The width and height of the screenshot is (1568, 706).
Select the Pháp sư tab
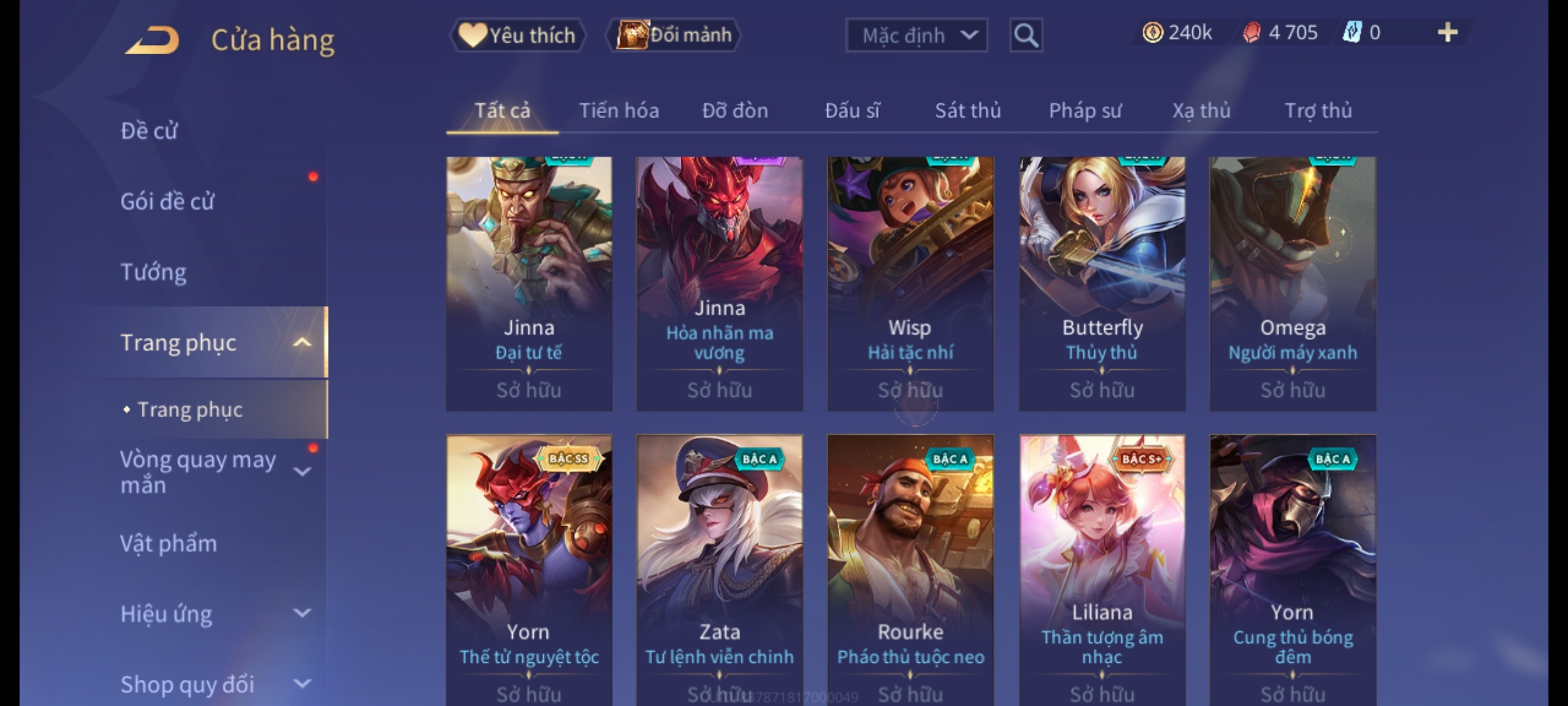[1085, 111]
